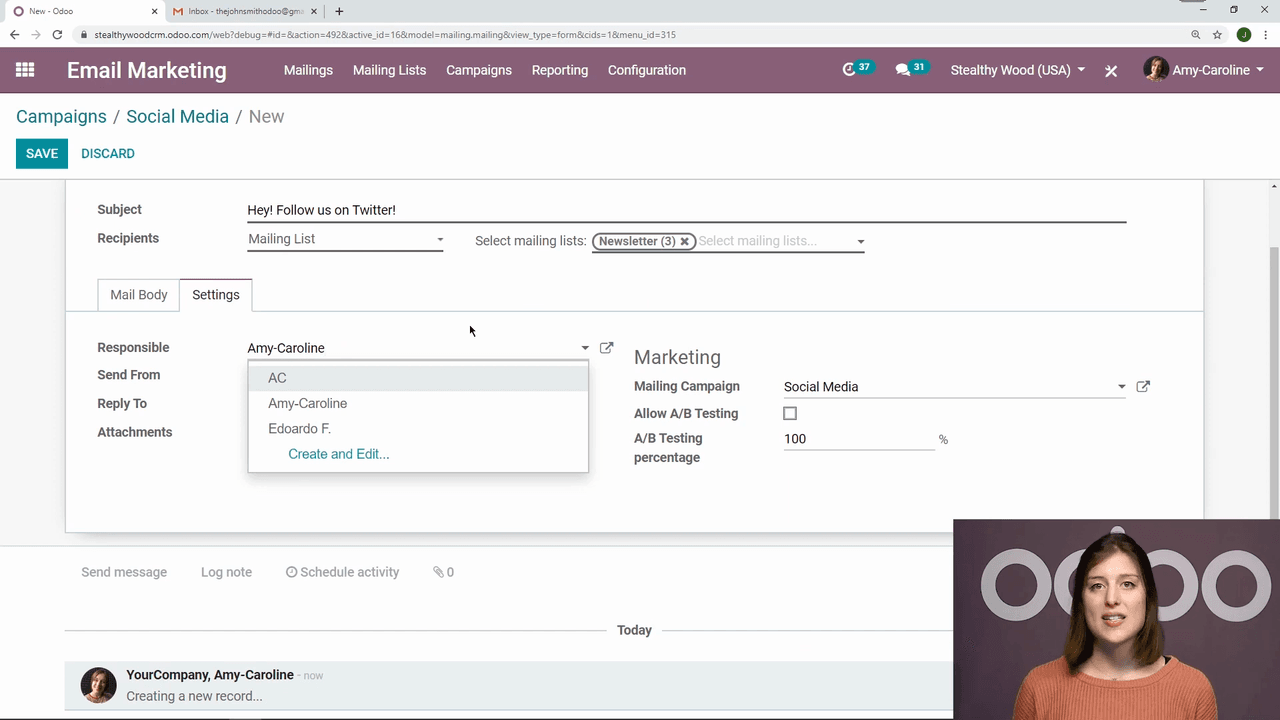The height and width of the screenshot is (720, 1280).
Task: Open the Stealthy Wood (USA) company switcher
Action: pyautogui.click(x=1017, y=70)
